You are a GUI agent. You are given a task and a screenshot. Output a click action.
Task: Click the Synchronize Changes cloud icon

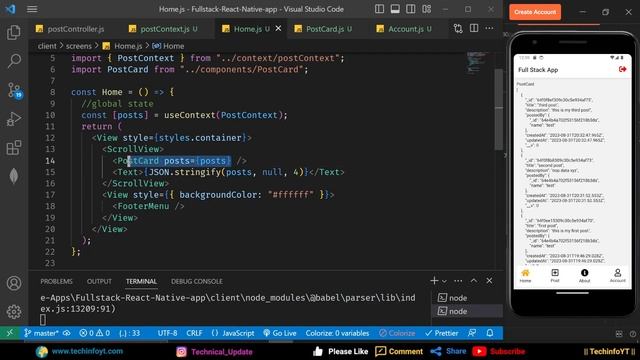[67, 333]
